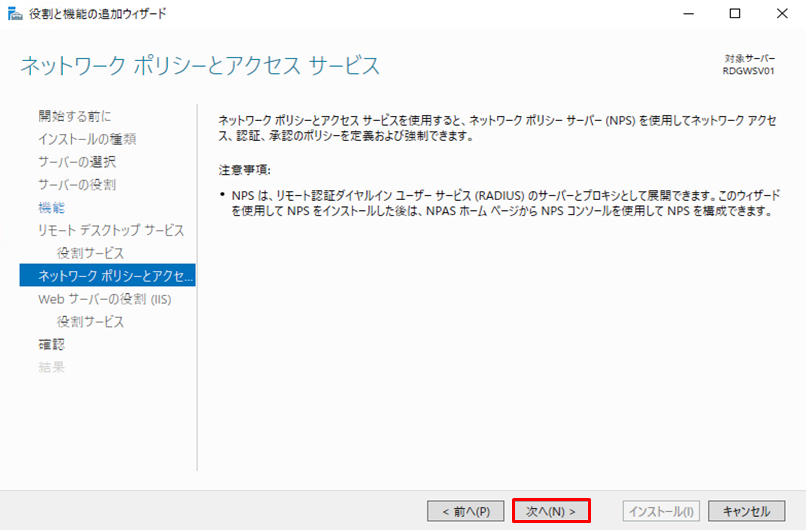The height and width of the screenshot is (530, 806).
Task: Select 機能 in the wizard sidebar
Action: [x=51, y=208]
